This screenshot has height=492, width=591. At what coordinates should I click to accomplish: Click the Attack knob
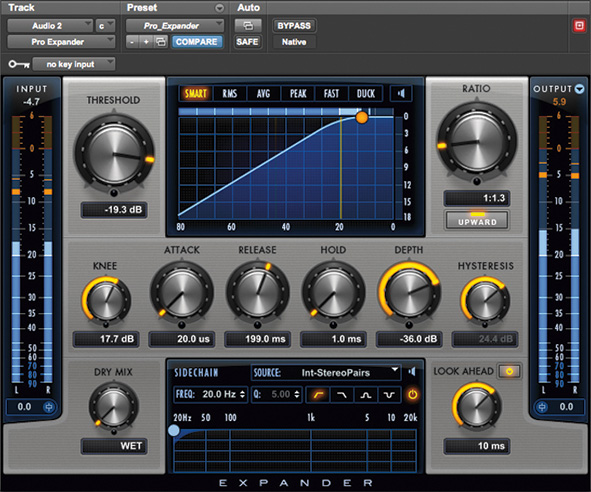(182, 293)
